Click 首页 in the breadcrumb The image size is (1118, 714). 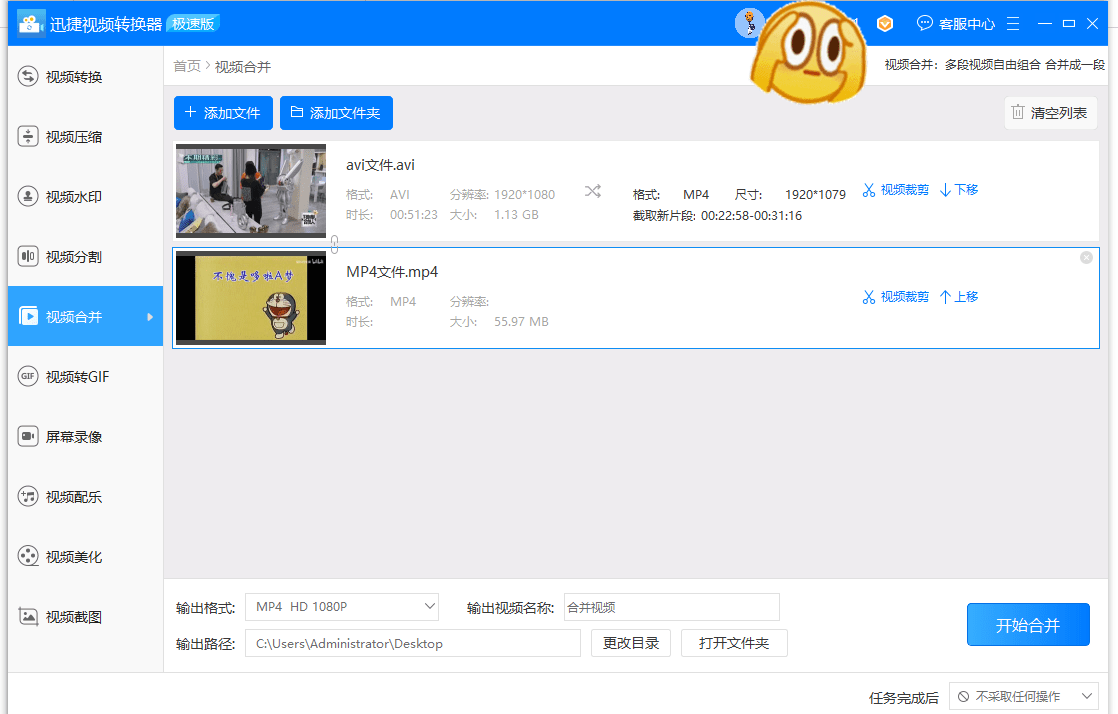point(187,66)
